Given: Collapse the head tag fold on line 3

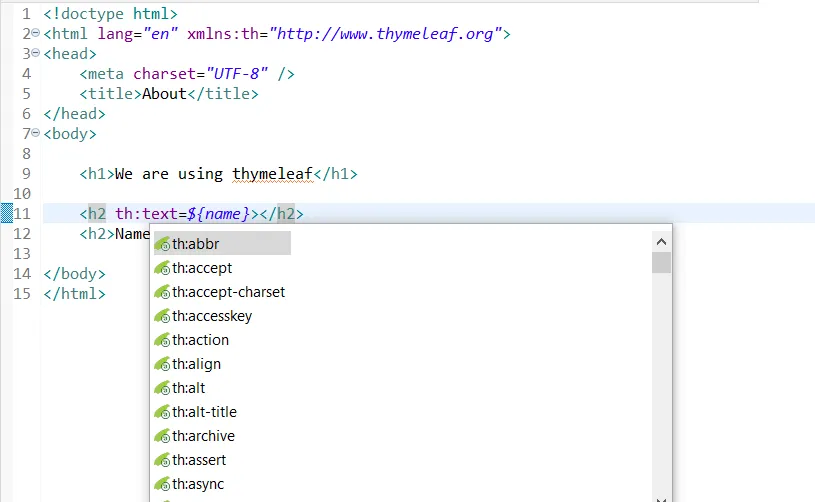Looking at the screenshot, I should coord(35,52).
